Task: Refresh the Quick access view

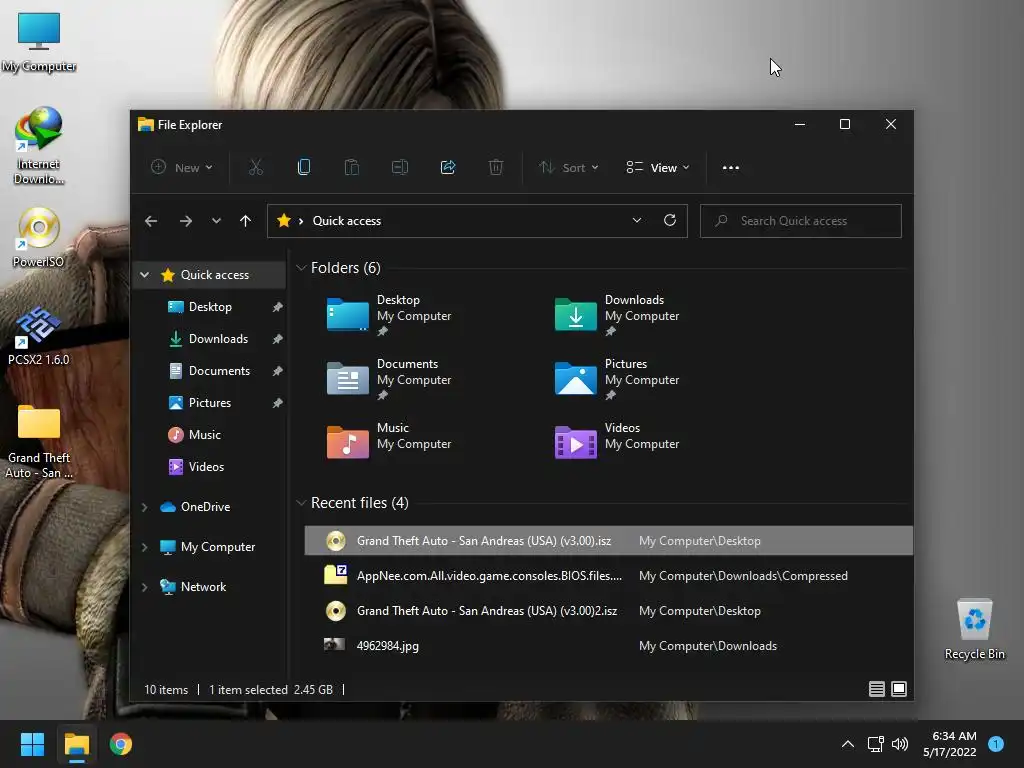Action: click(669, 220)
